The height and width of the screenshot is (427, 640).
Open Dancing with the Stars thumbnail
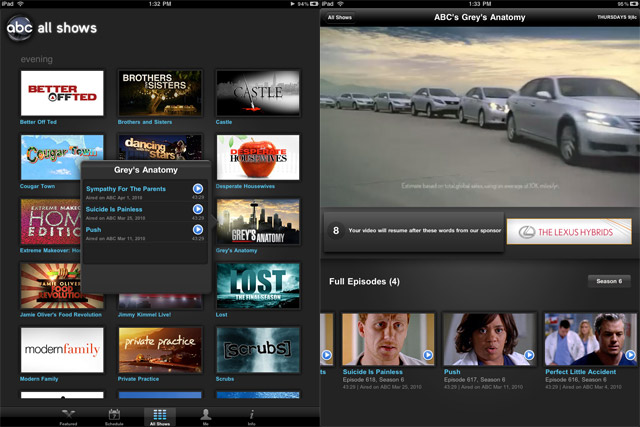pos(160,148)
